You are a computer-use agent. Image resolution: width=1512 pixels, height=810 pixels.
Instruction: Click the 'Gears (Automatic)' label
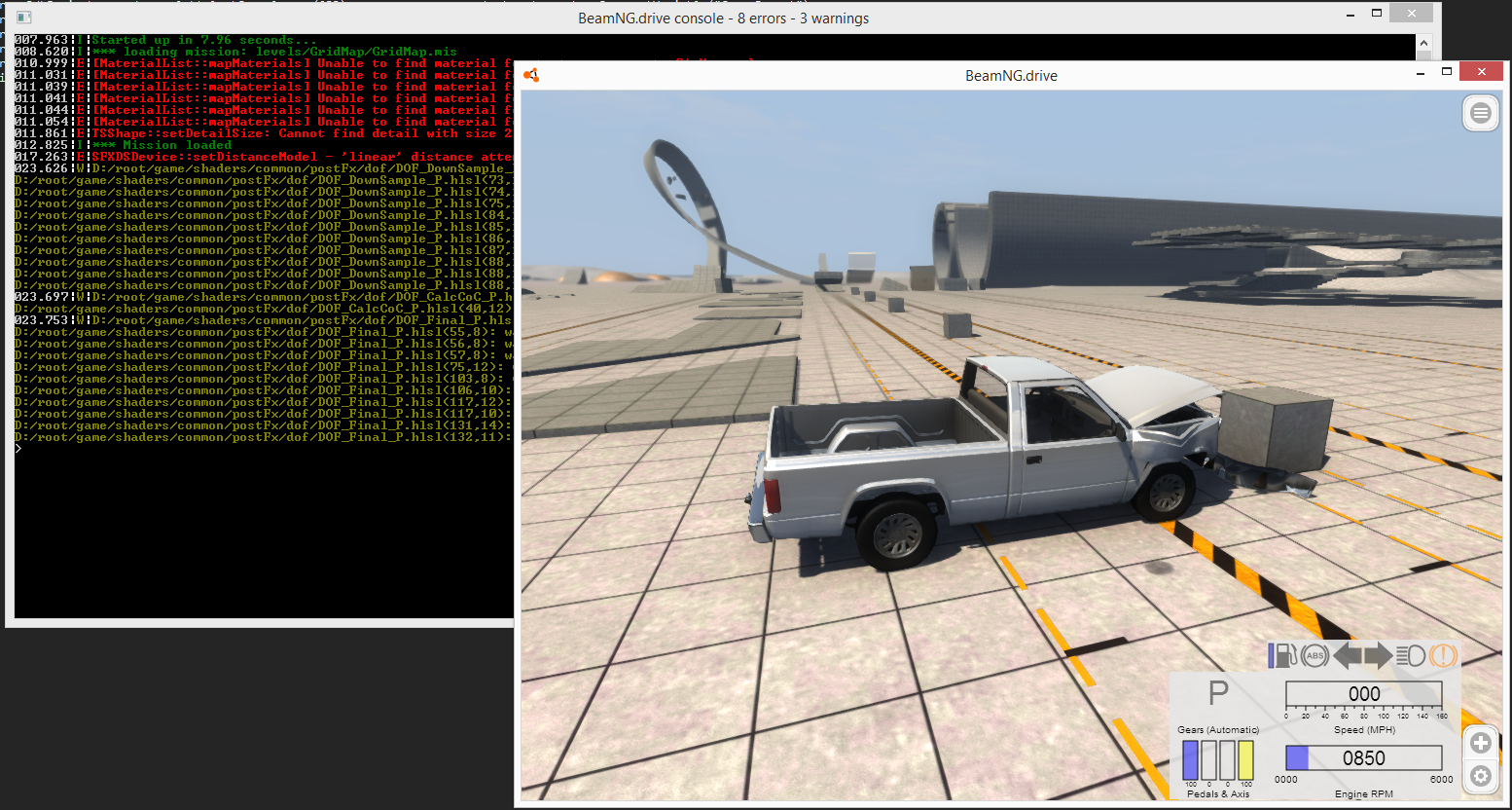tap(1218, 729)
